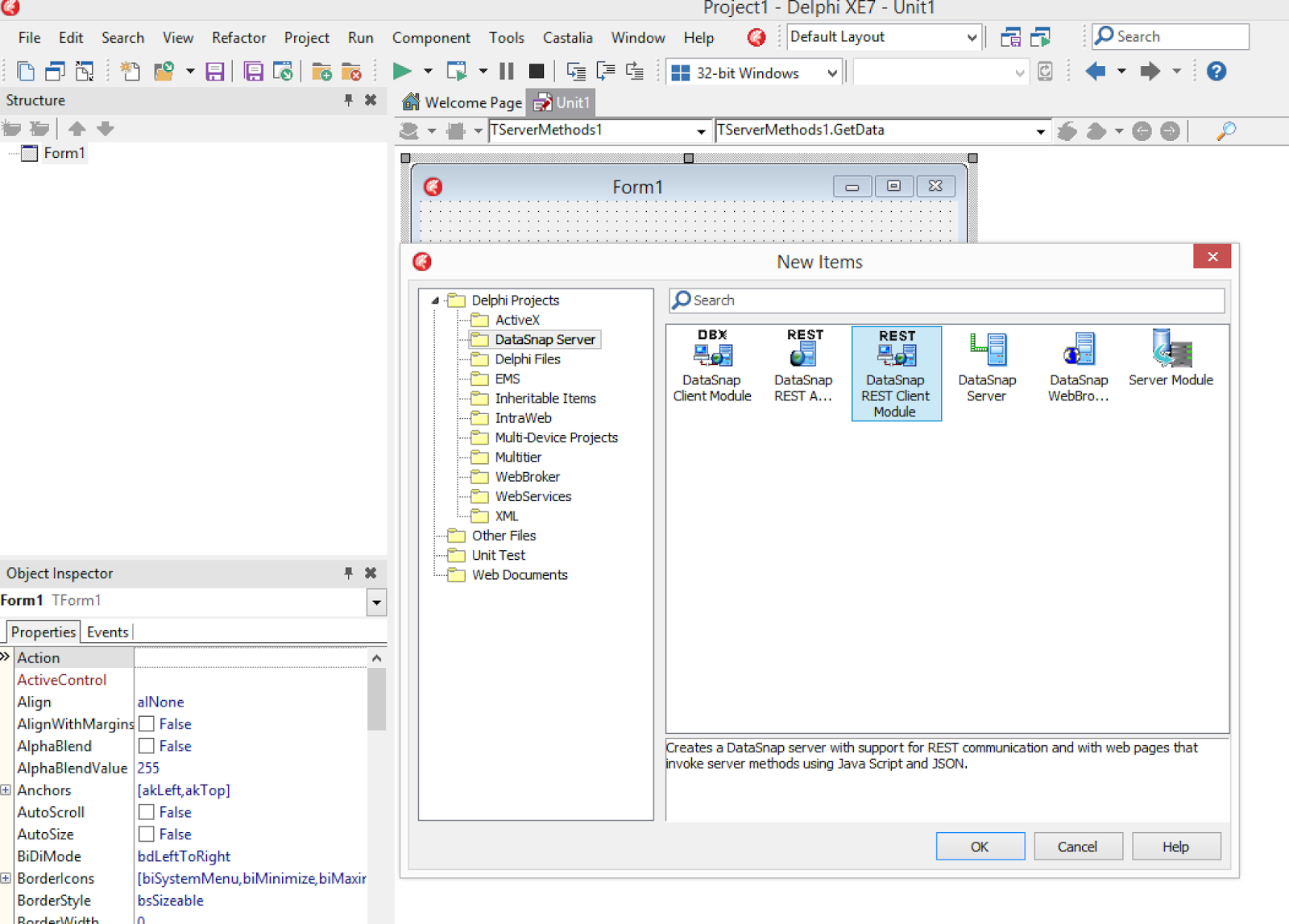Click the Set debug desktop icon

(1041, 37)
